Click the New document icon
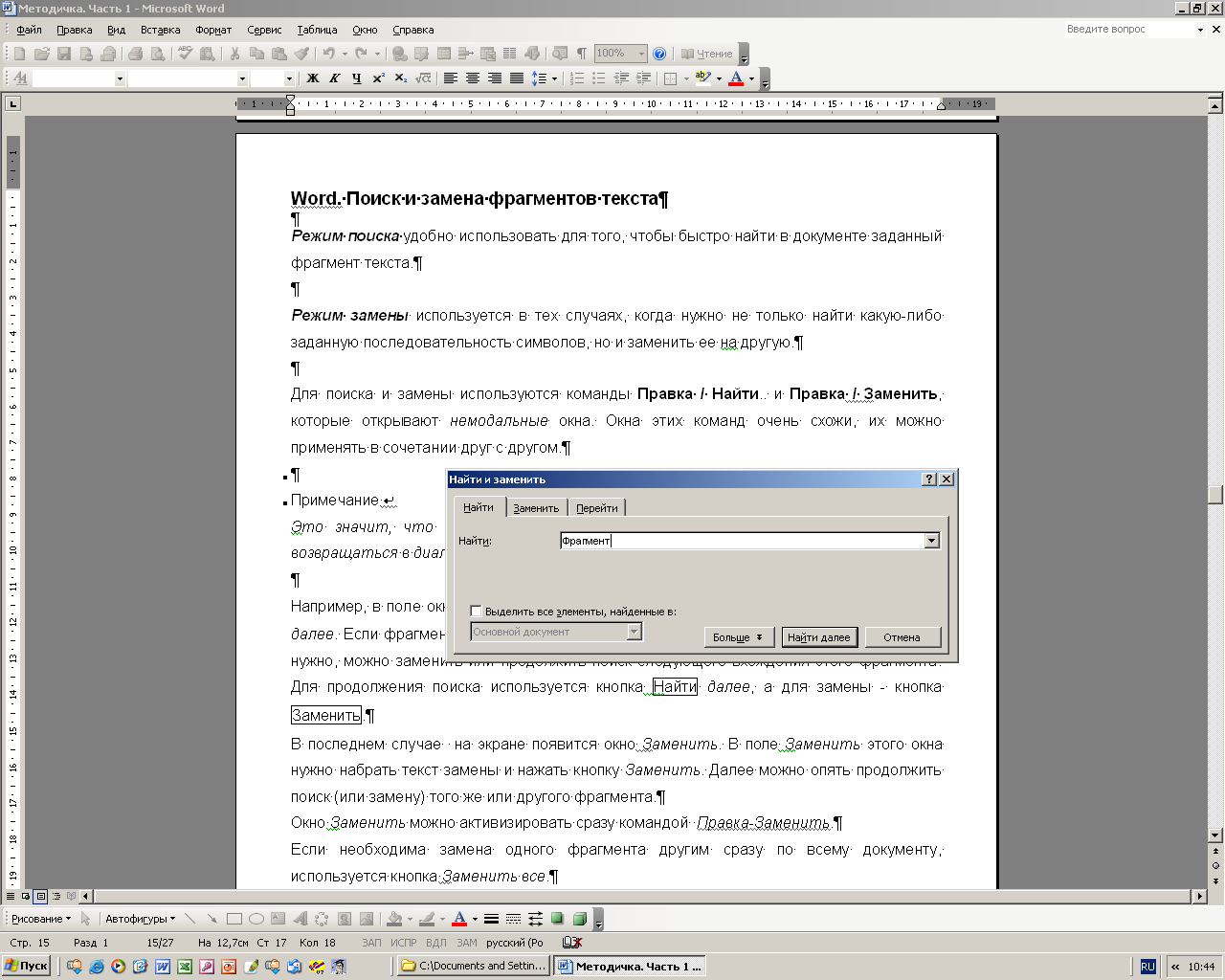The width and height of the screenshot is (1225, 980). pyautogui.click(x=19, y=54)
